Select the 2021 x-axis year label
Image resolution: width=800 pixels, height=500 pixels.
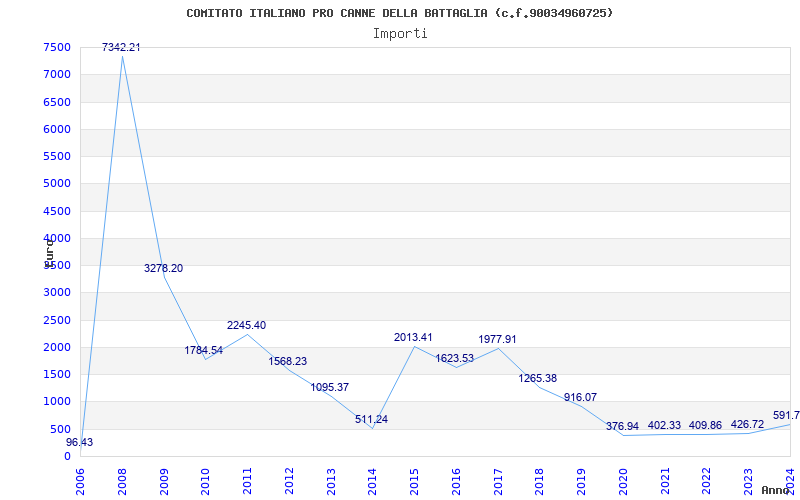coord(665,482)
